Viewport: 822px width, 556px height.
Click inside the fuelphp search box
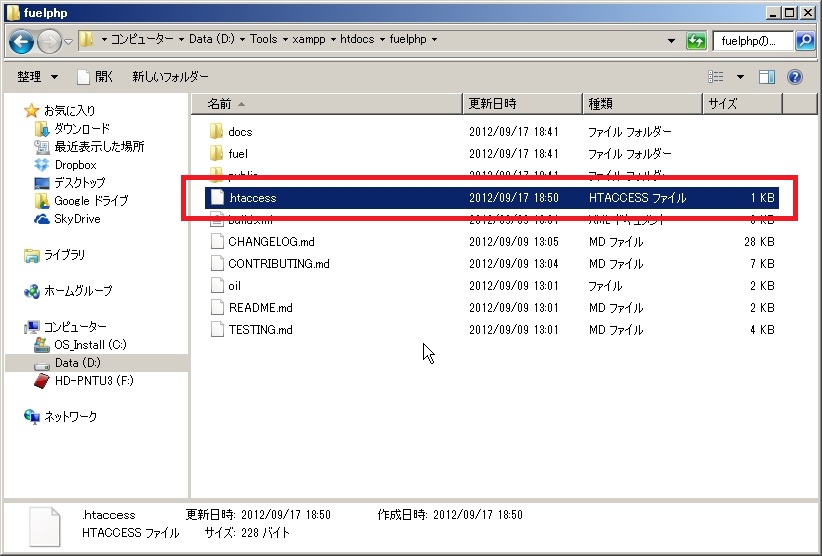[753, 40]
